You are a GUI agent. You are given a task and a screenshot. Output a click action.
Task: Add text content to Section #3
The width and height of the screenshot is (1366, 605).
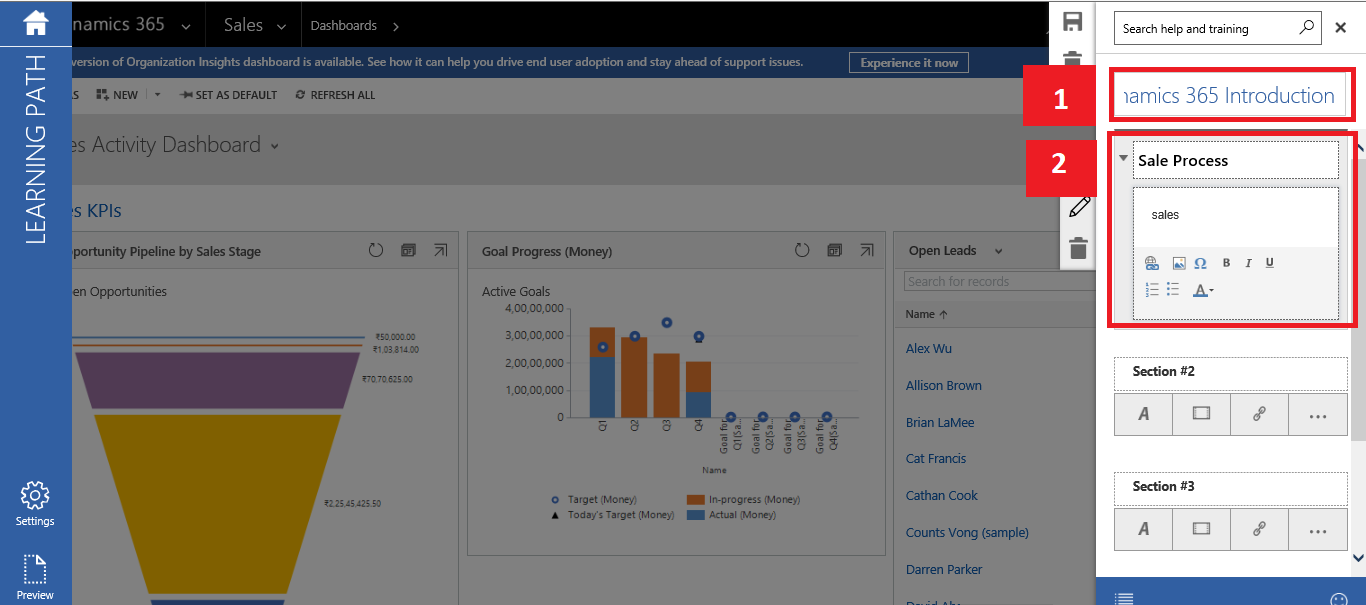point(1144,529)
